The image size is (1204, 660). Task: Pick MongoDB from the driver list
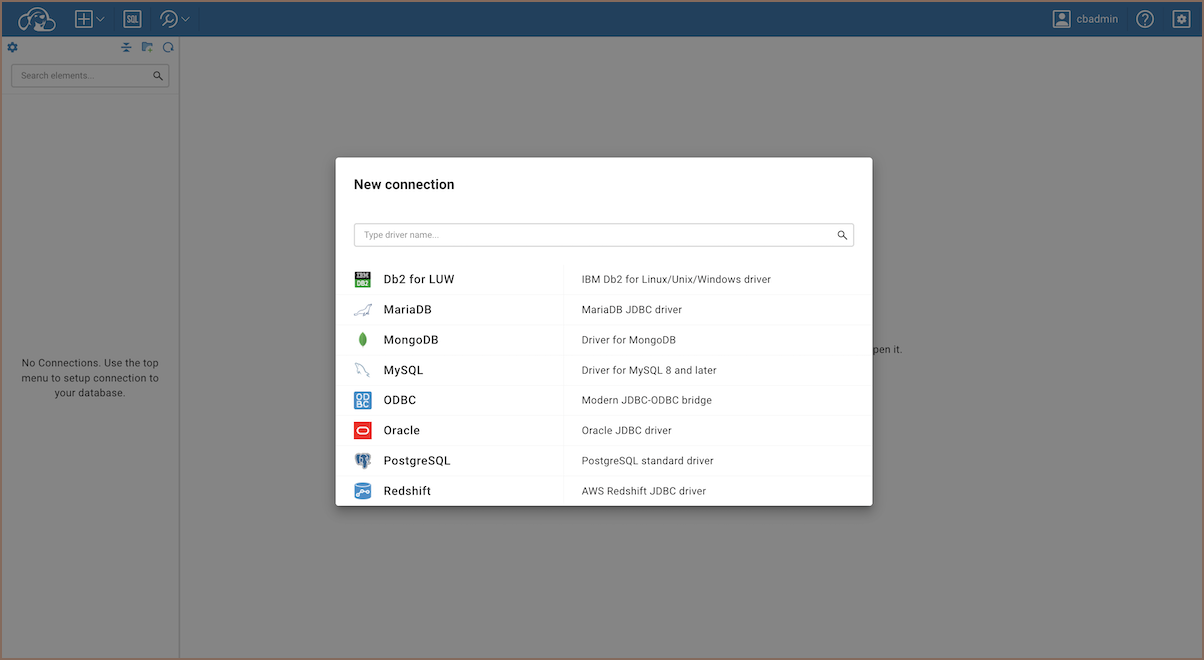coord(410,340)
